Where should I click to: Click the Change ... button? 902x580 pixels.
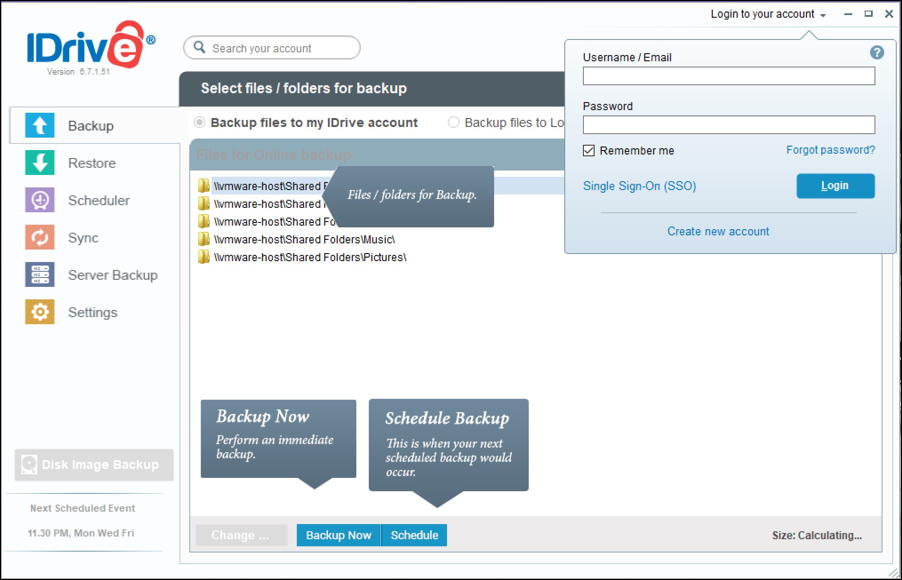[x=241, y=535]
